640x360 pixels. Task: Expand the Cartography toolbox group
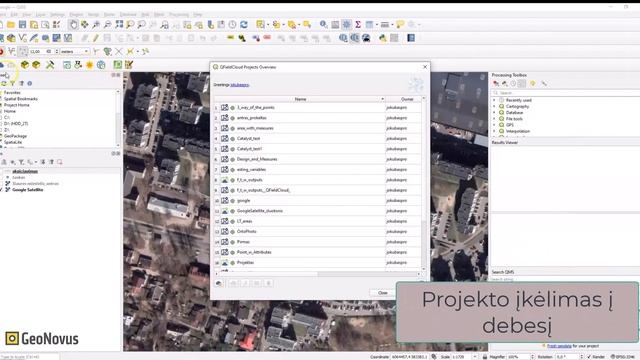[x=495, y=106]
